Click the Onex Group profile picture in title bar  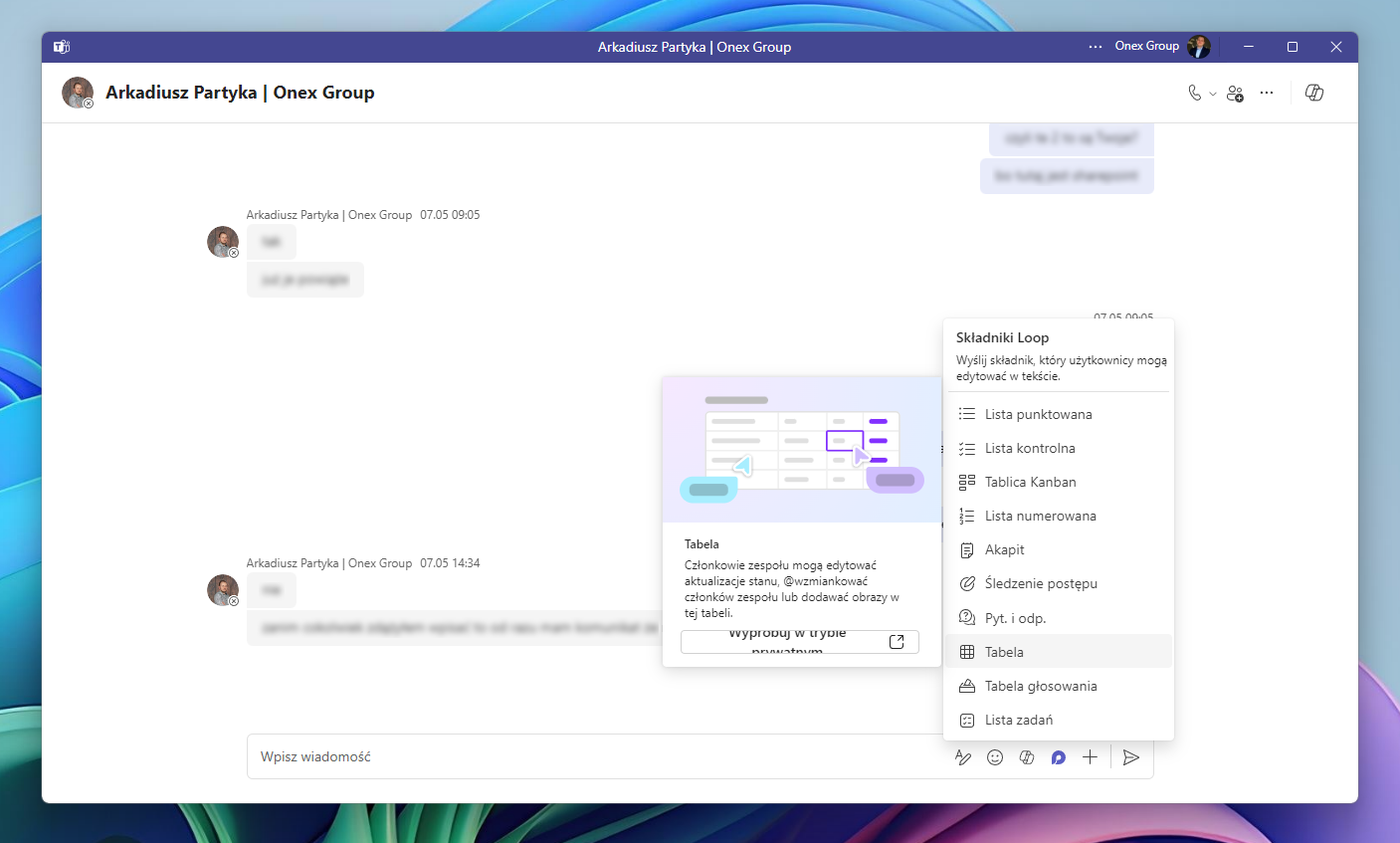1198,47
